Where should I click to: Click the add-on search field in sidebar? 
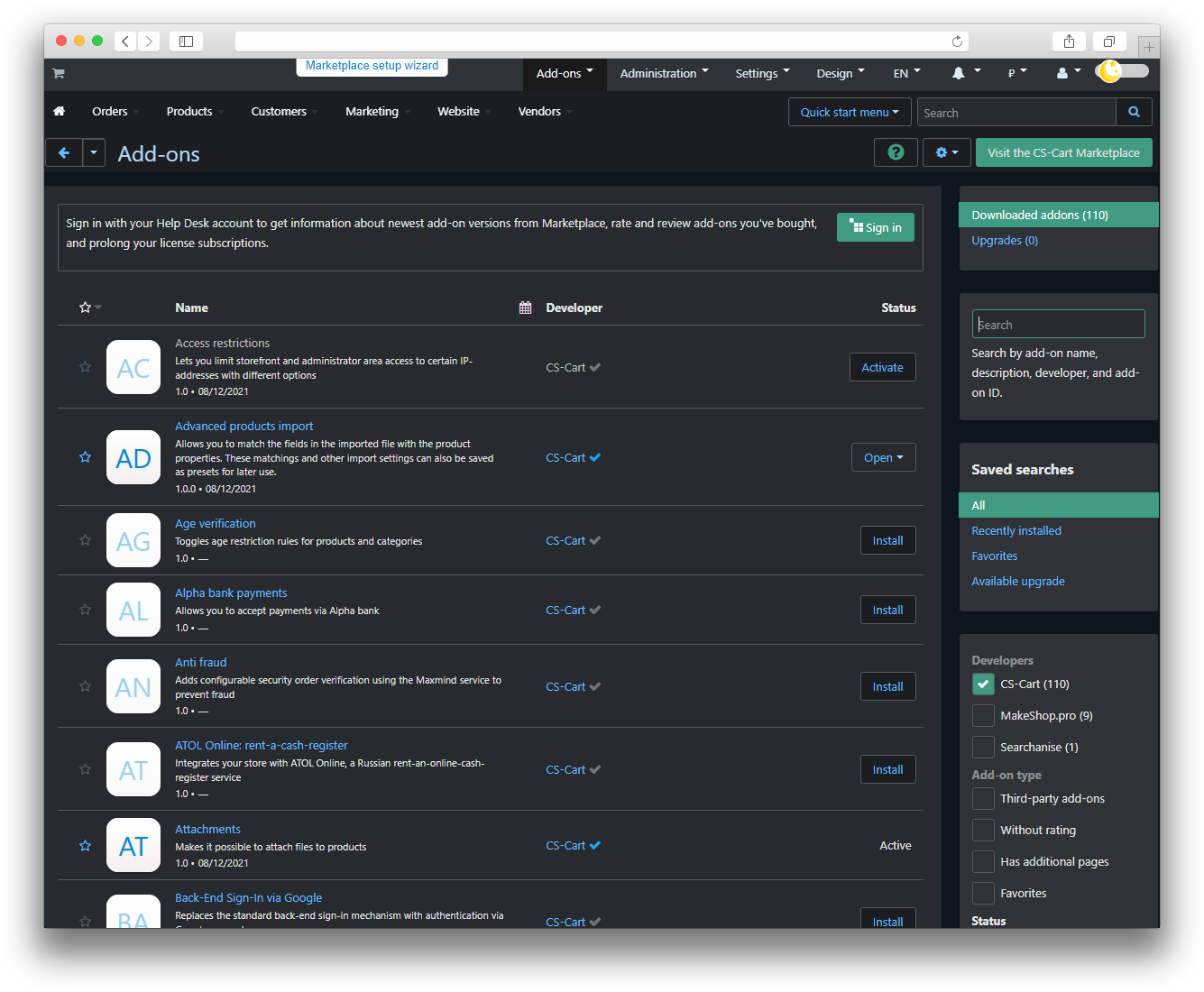tap(1059, 325)
